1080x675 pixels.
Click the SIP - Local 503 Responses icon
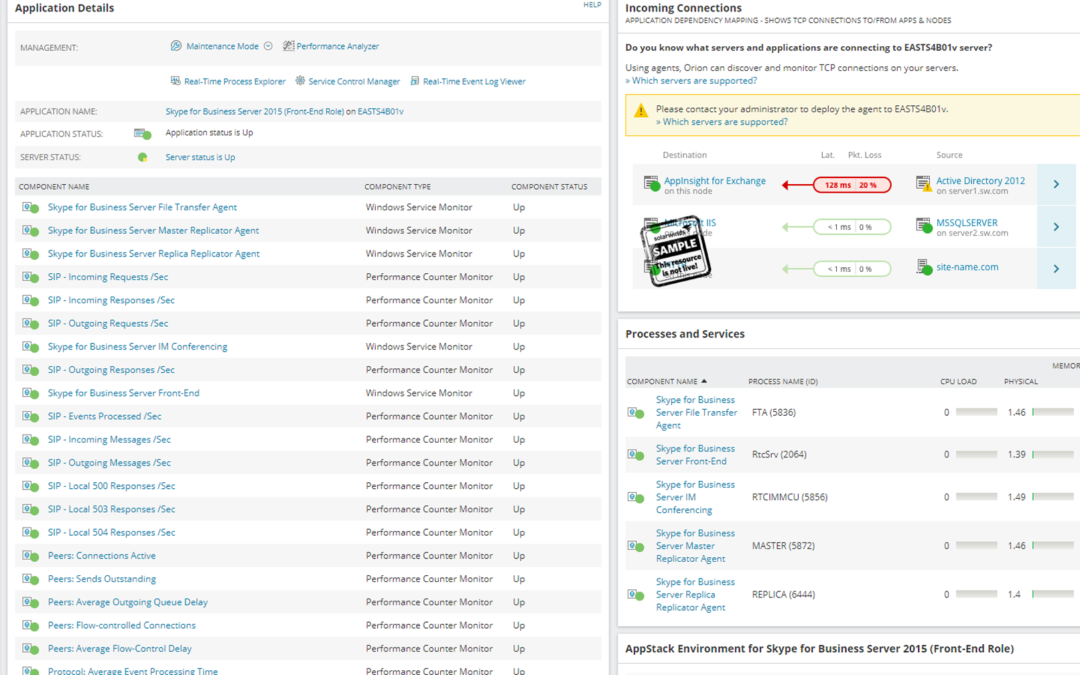(30, 510)
